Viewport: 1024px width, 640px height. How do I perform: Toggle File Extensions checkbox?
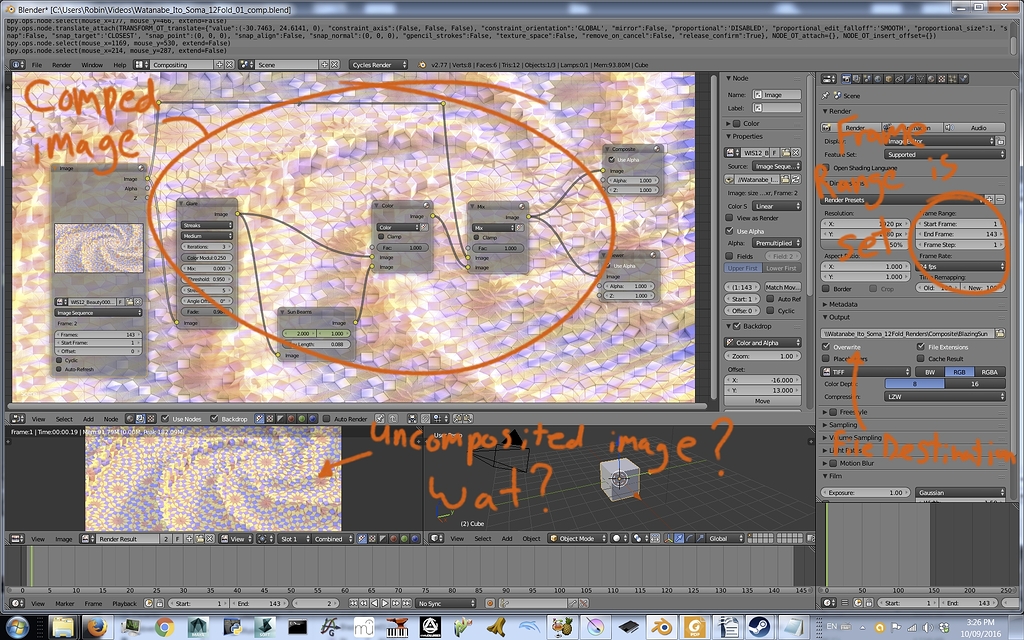[921, 347]
